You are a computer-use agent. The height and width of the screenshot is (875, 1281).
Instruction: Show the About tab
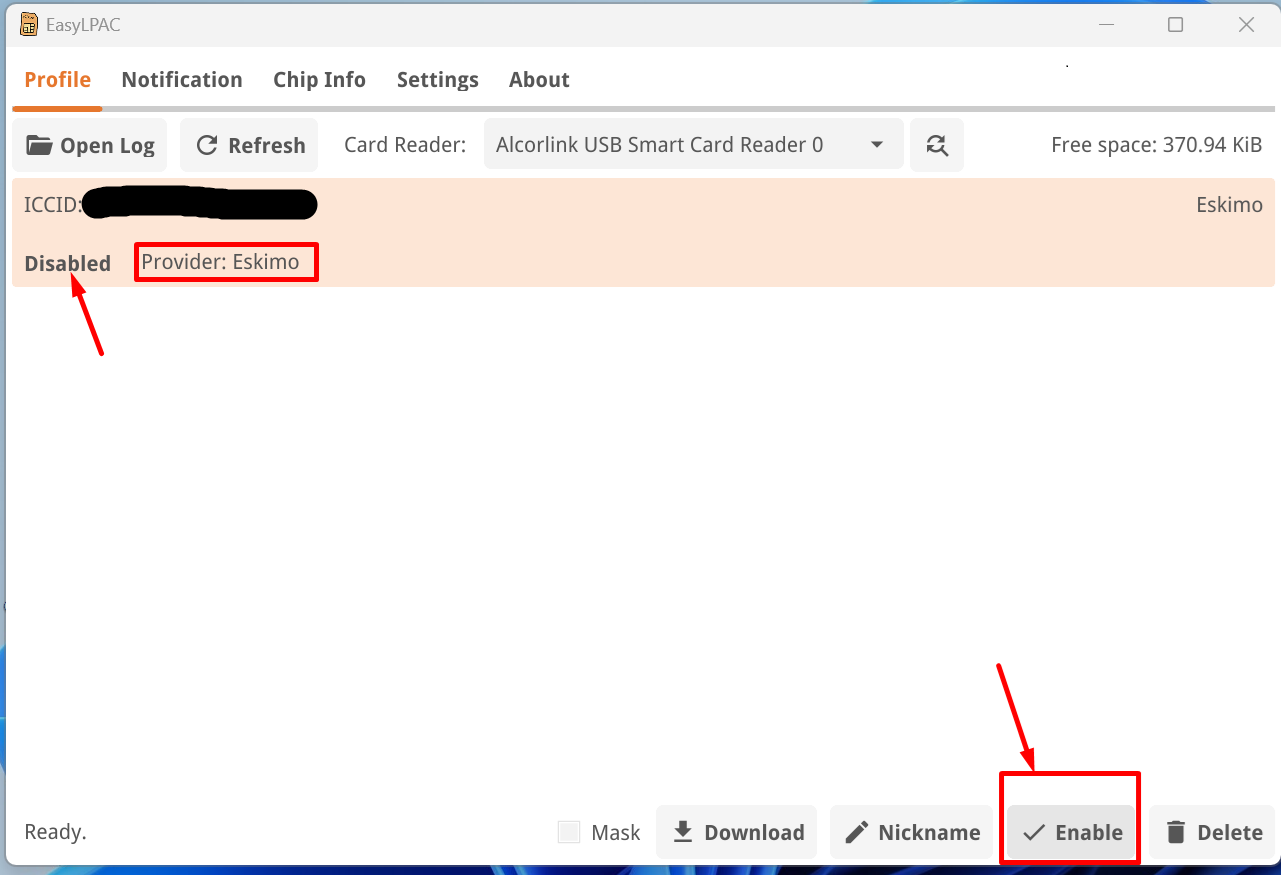pos(539,80)
